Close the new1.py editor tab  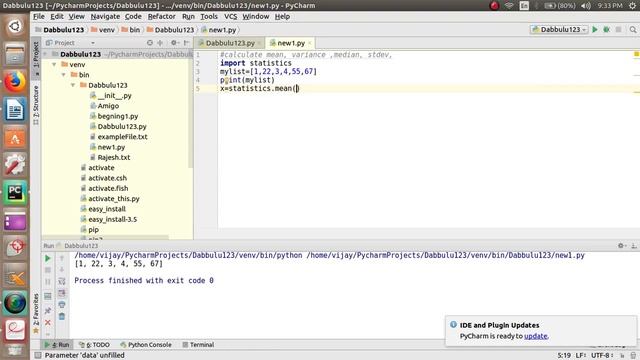310,43
